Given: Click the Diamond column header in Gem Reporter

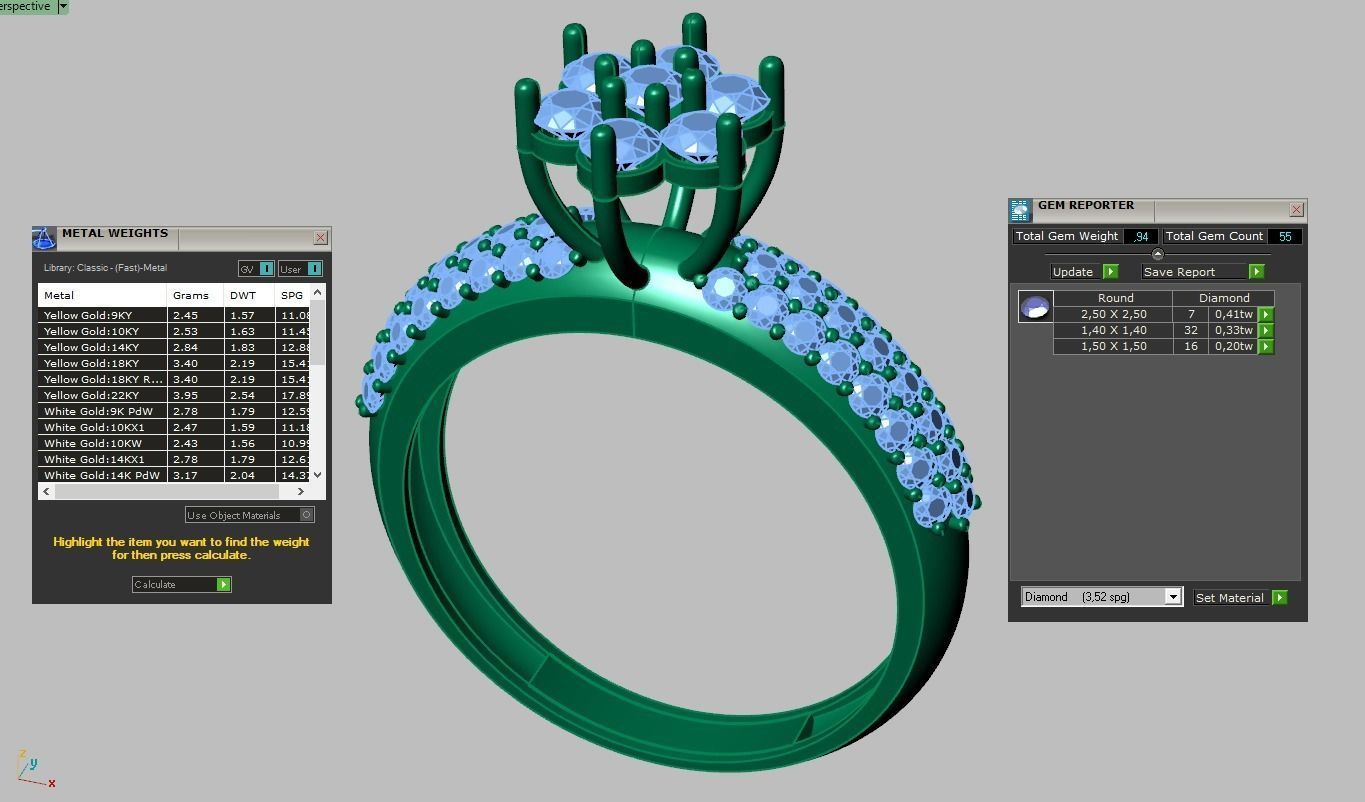Looking at the screenshot, I should pyautogui.click(x=1224, y=298).
